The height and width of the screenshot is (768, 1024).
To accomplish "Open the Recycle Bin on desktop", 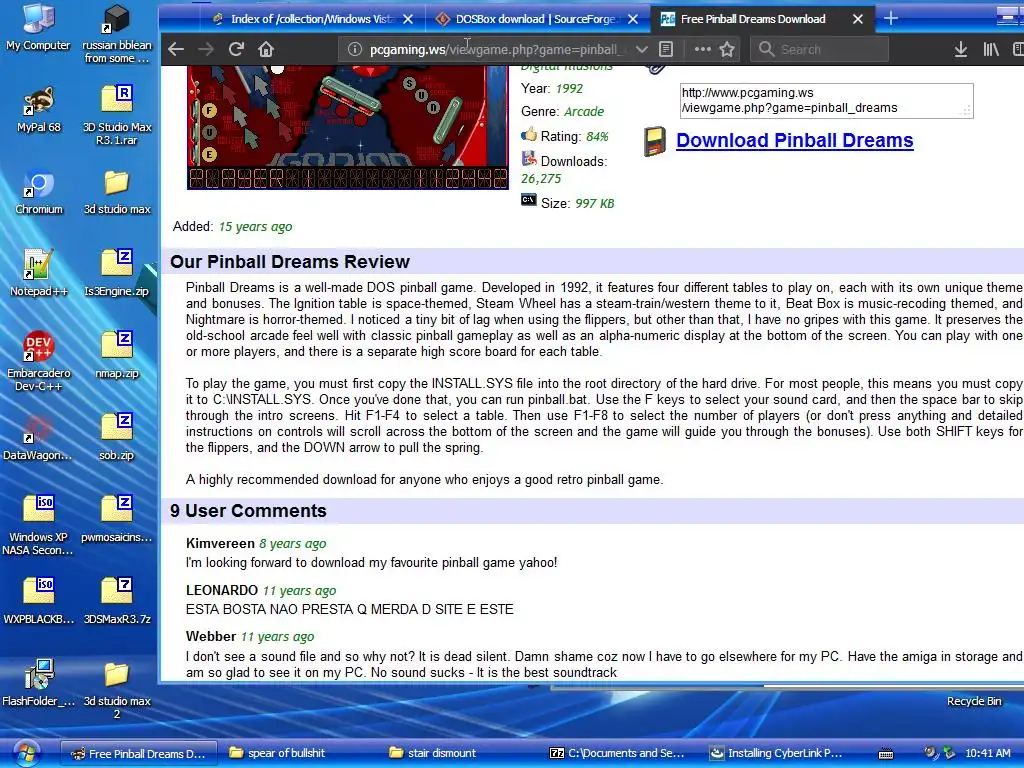I will tap(974, 701).
